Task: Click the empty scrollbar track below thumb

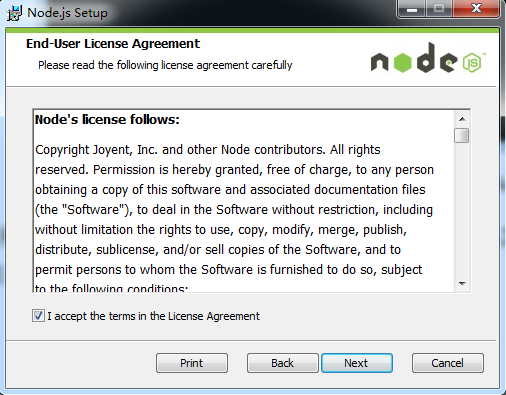Action: (x=462, y=210)
